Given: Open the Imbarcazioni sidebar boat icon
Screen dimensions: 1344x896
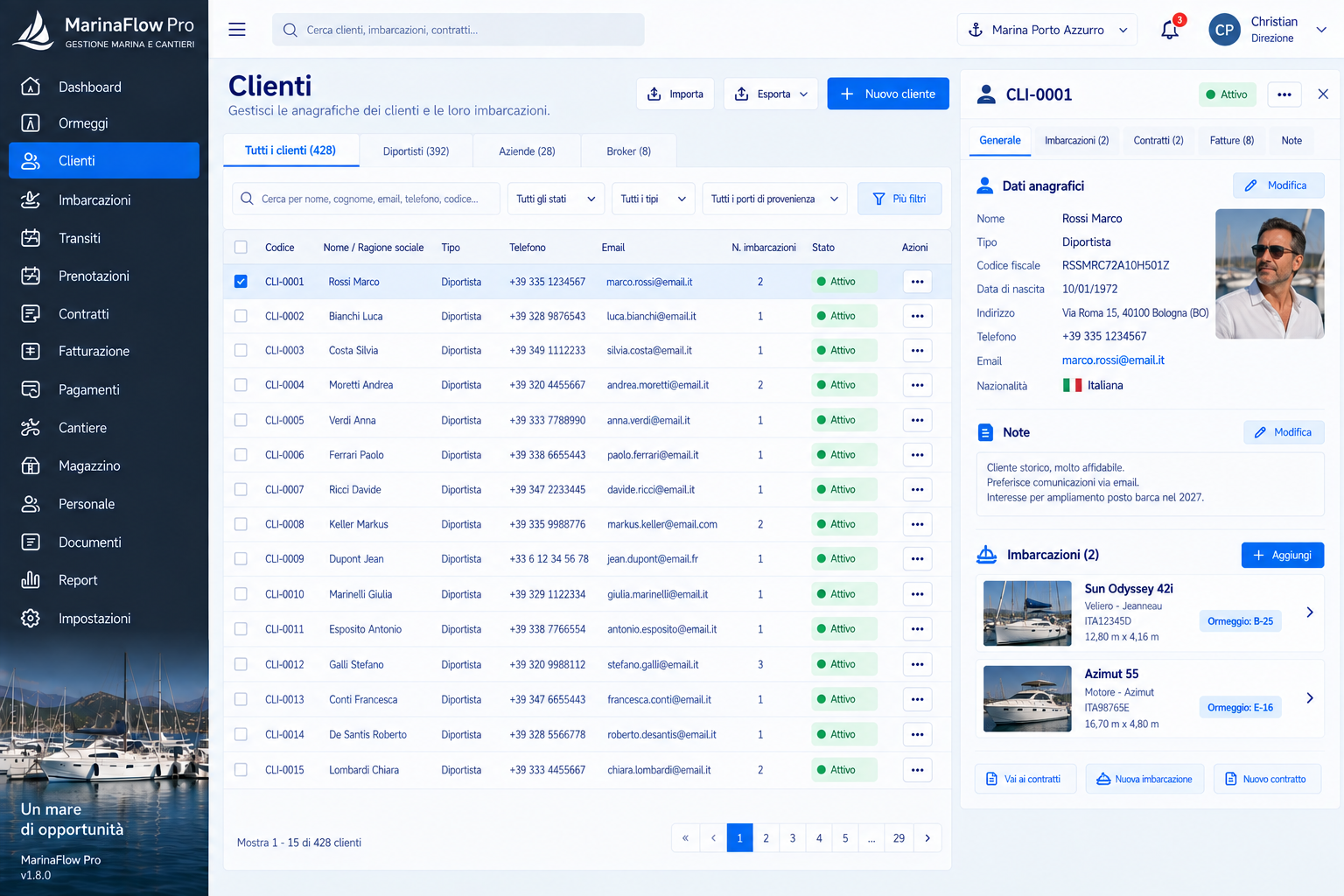Looking at the screenshot, I should (31, 199).
